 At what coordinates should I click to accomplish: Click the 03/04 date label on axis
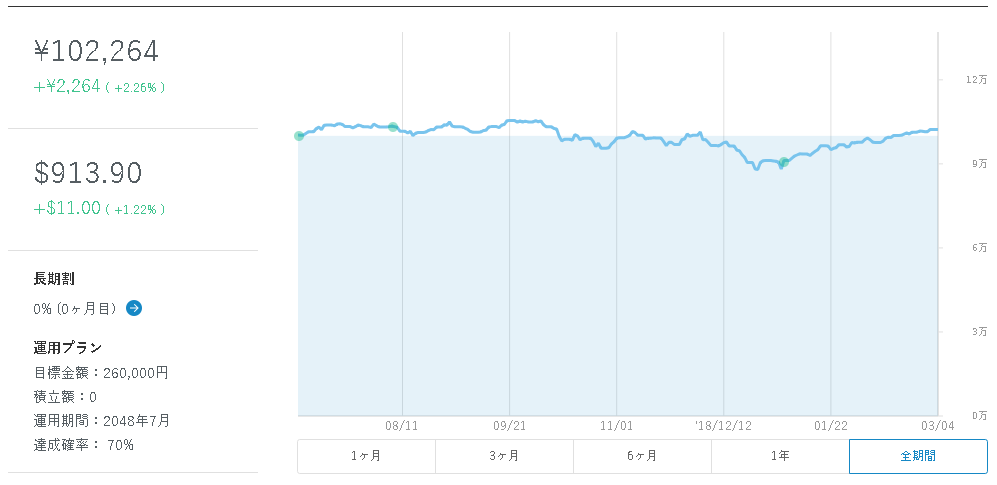click(x=939, y=426)
